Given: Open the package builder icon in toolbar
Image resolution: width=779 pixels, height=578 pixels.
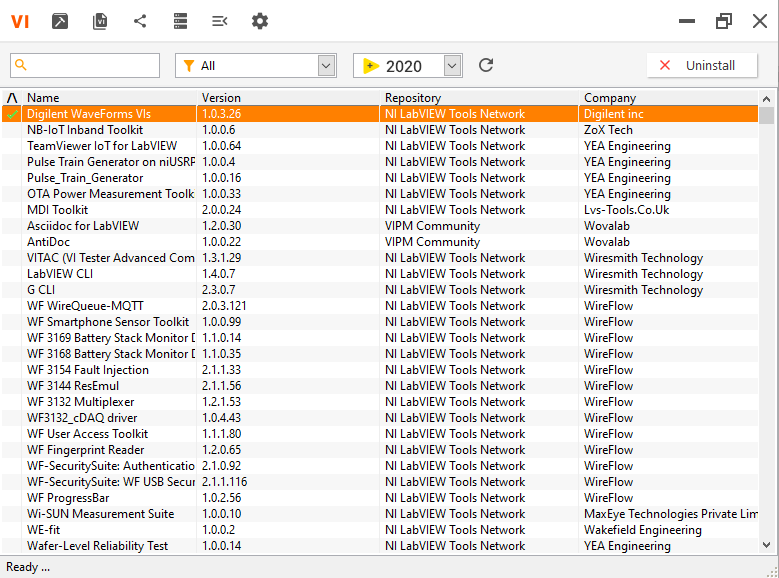Looking at the screenshot, I should pyautogui.click(x=60, y=21).
